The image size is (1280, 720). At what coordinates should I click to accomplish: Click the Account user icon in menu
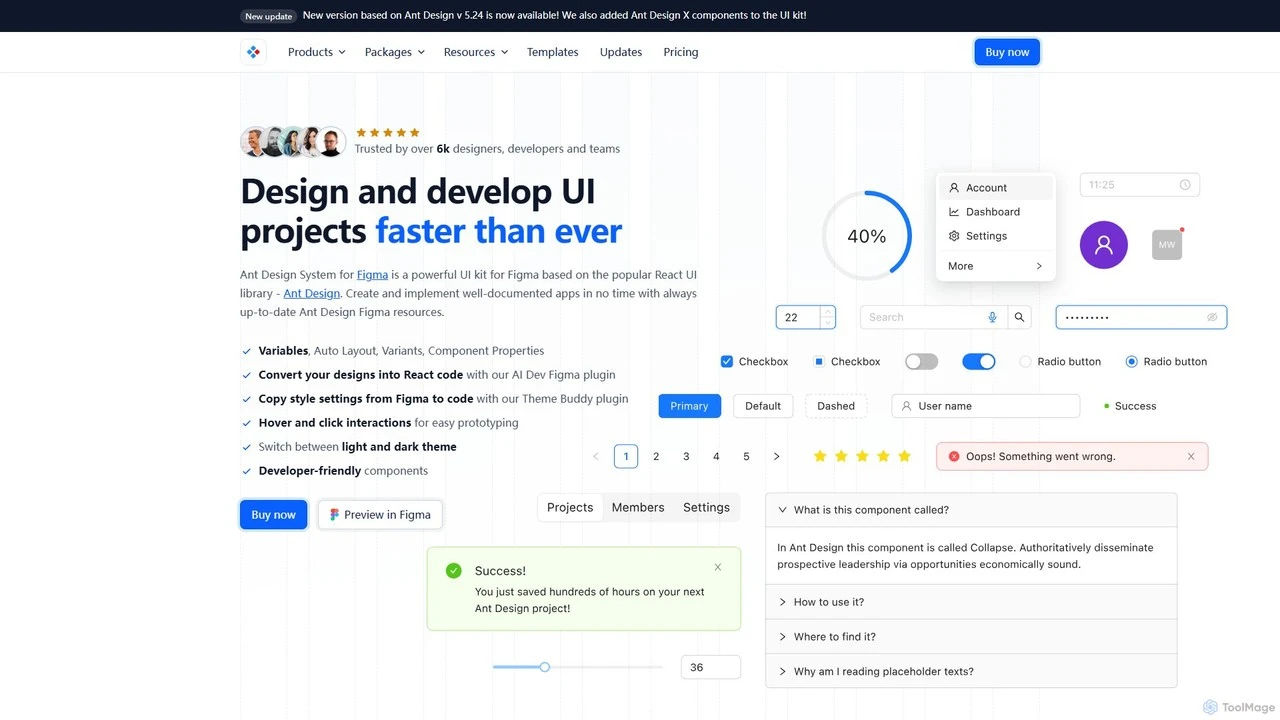point(954,188)
